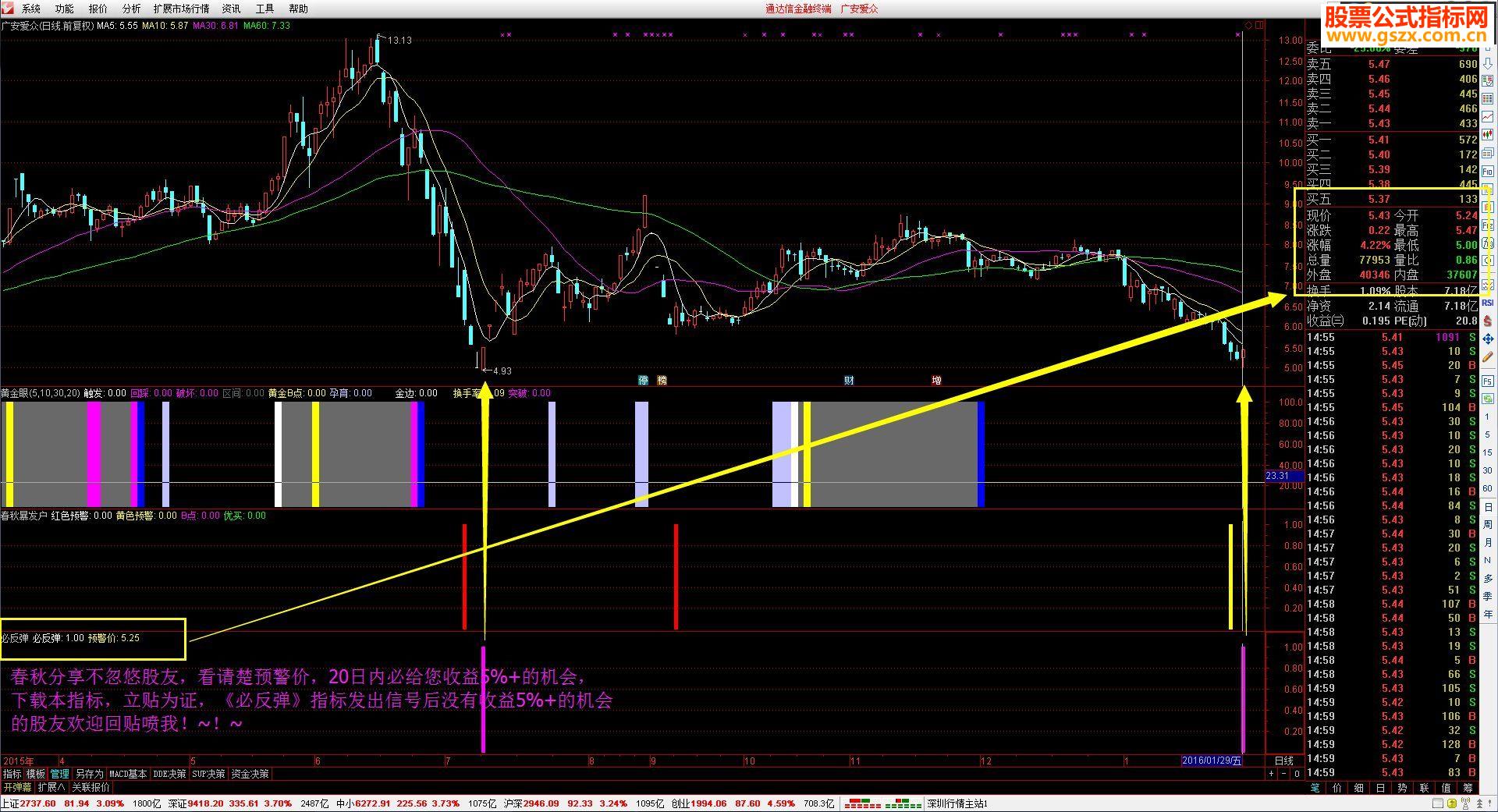This screenshot has width=1498, height=812.
Task: Open the 多 multi-period selector
Action: 1488,579
